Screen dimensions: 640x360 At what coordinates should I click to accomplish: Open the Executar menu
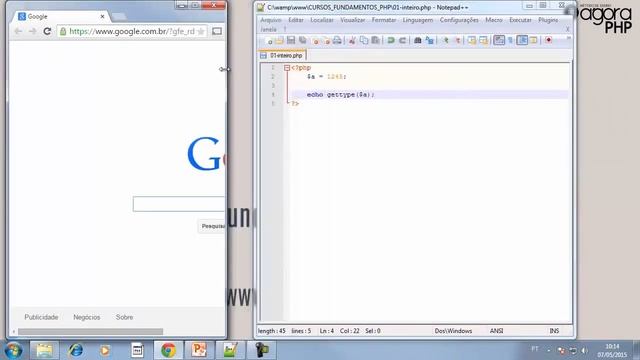pyautogui.click(x=520, y=20)
